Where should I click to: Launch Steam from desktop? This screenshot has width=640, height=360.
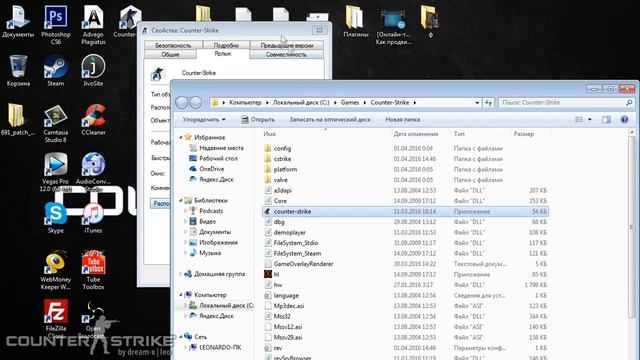(x=56, y=70)
